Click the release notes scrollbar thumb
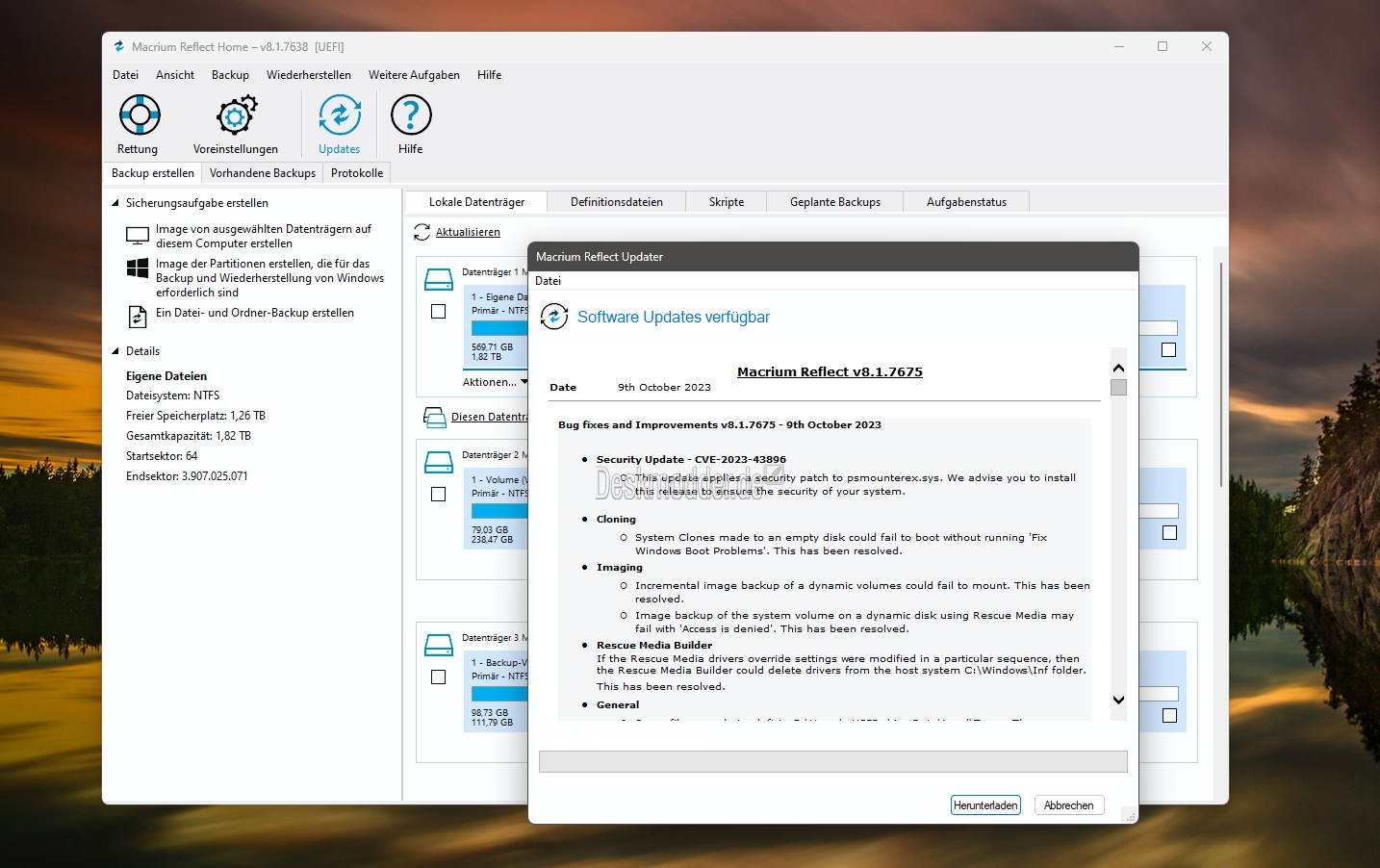 (1118, 387)
